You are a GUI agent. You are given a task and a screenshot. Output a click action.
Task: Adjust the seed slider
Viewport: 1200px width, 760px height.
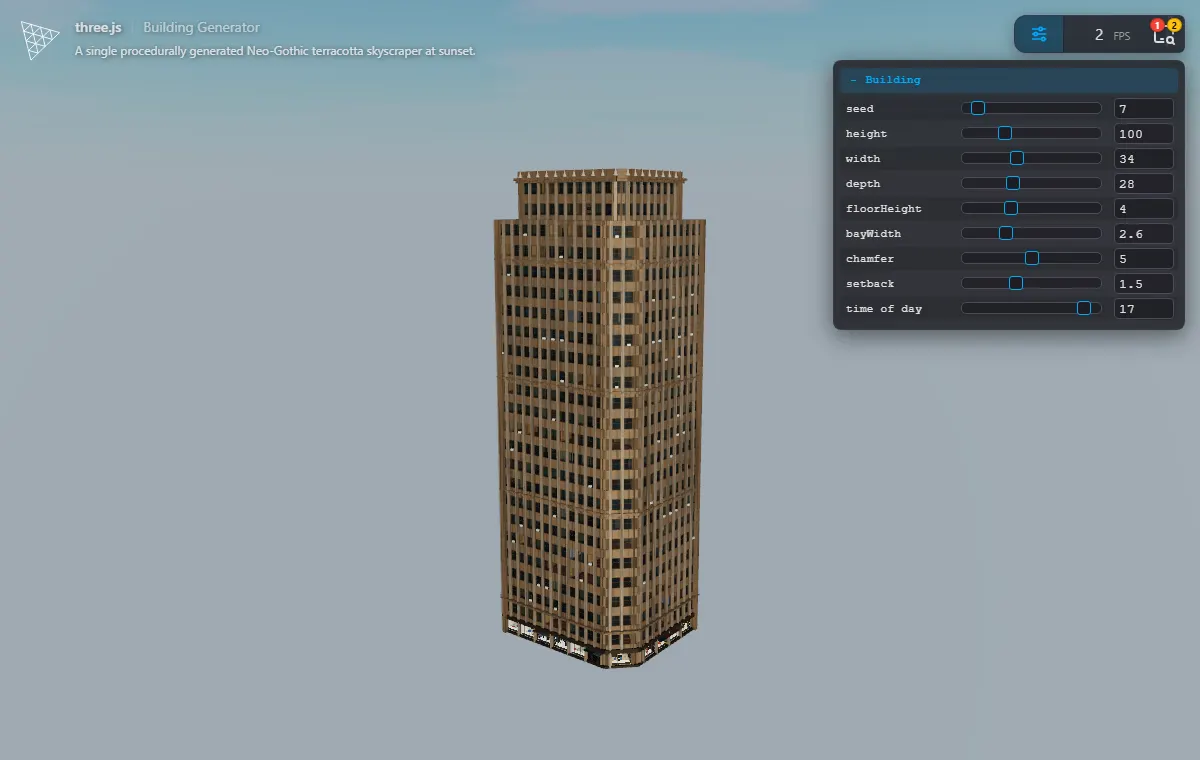(x=1031, y=108)
